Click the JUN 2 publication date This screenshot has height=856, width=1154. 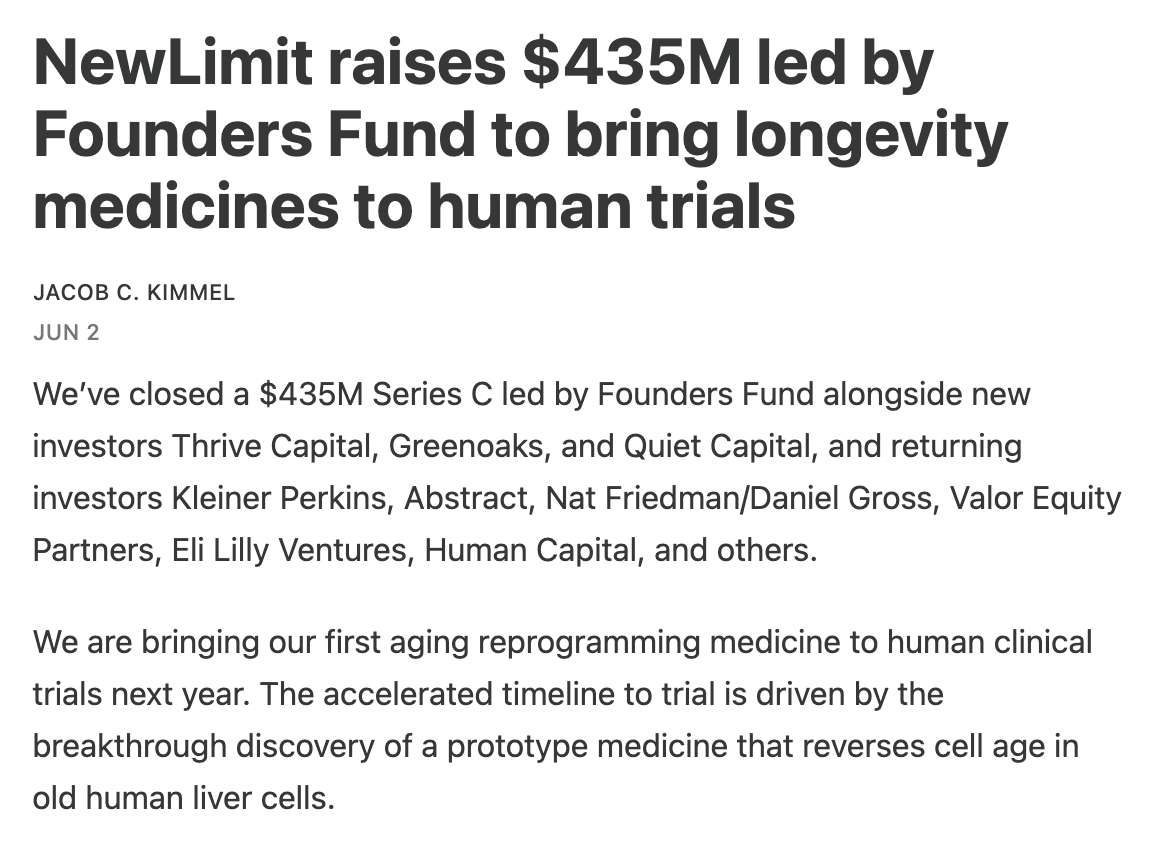(x=66, y=333)
